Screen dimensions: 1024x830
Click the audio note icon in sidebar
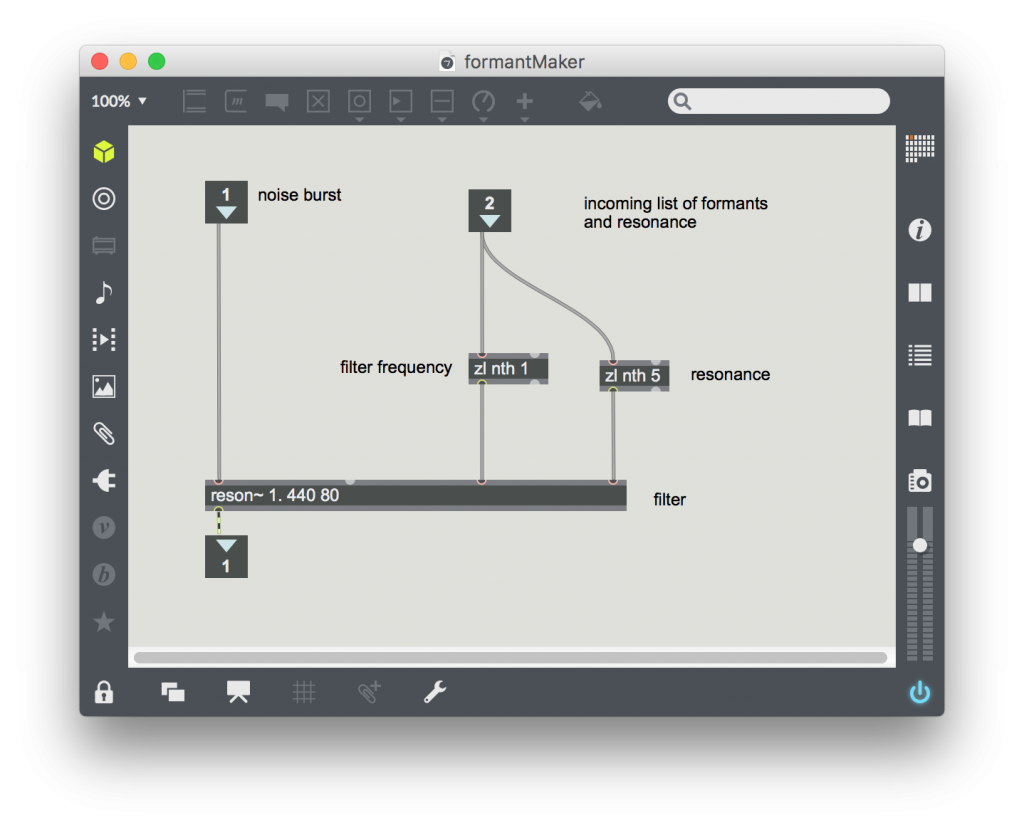[x=104, y=292]
